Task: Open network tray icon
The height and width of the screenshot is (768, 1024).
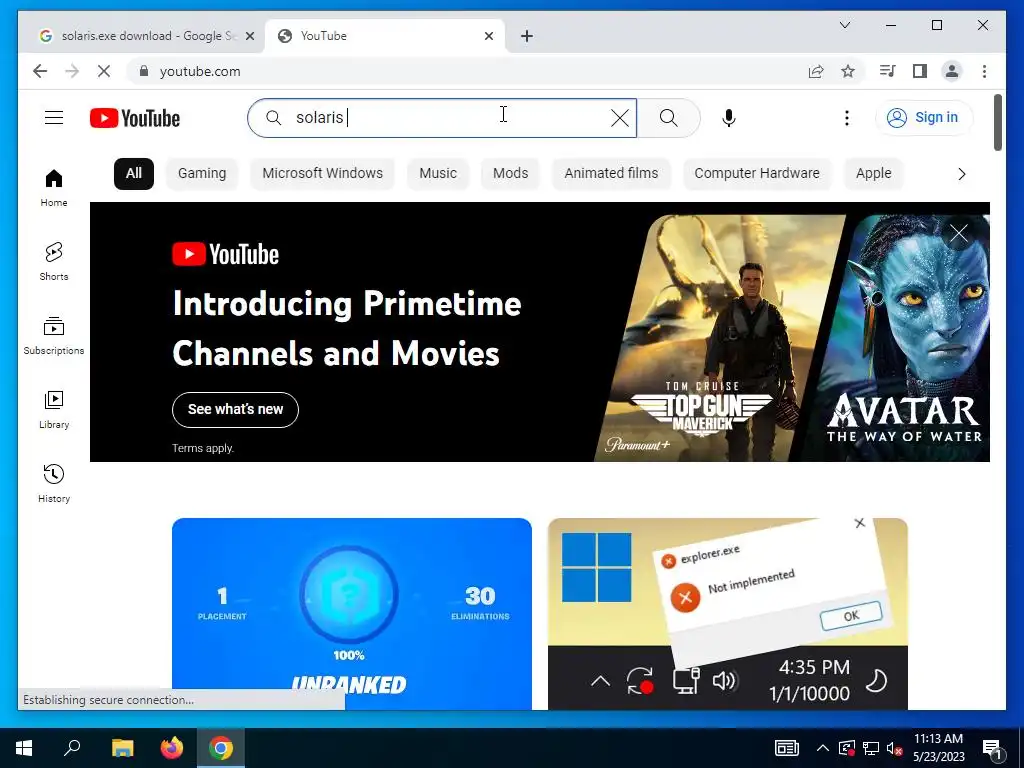Action: click(x=870, y=748)
